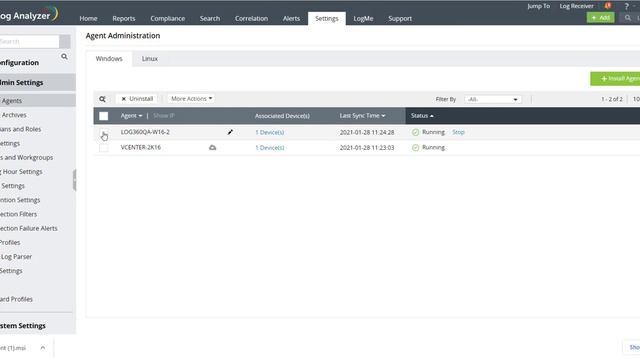
Task: Open Log Parser in the sidebar
Action: tap(16, 257)
